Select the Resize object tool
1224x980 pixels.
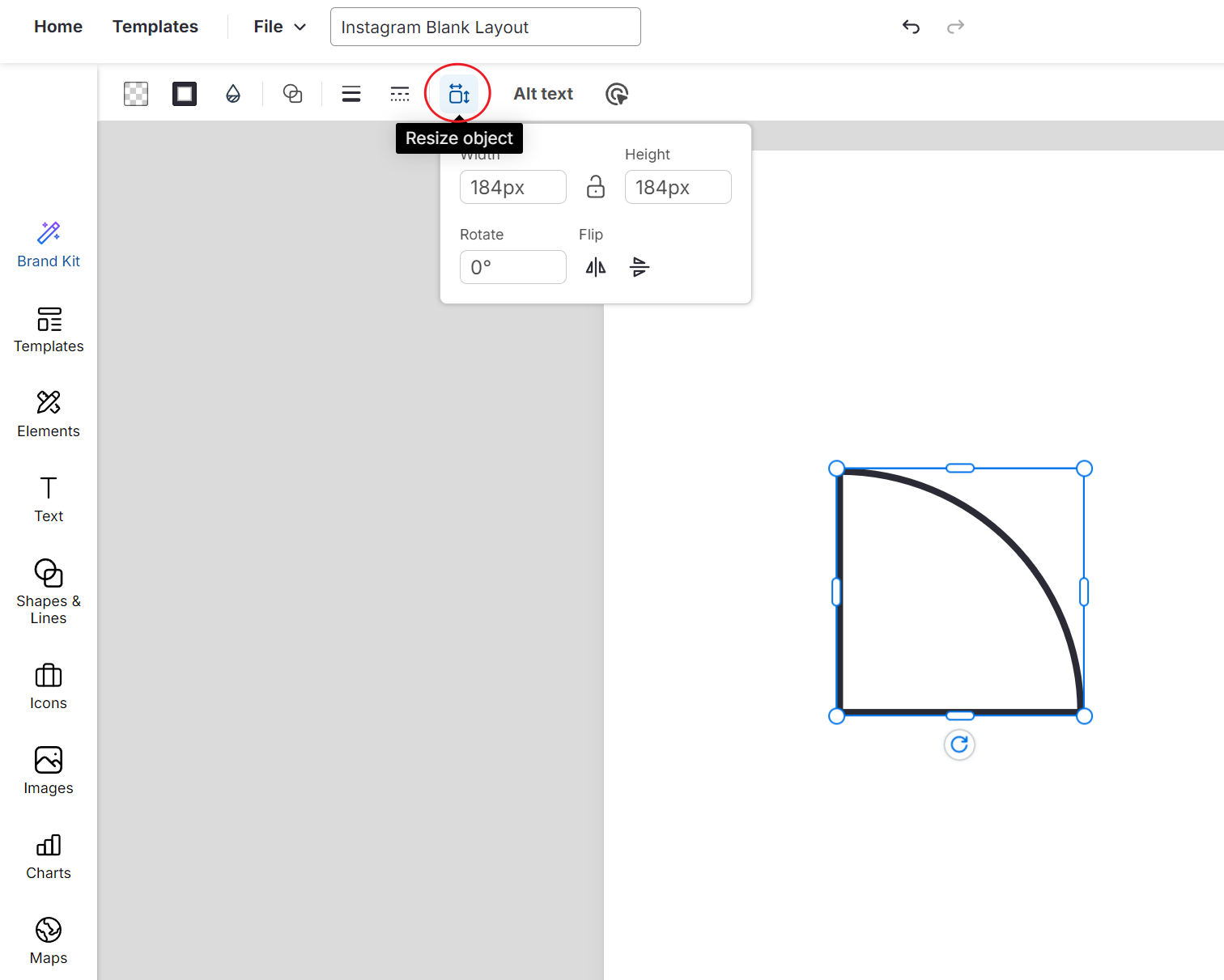[458, 93]
